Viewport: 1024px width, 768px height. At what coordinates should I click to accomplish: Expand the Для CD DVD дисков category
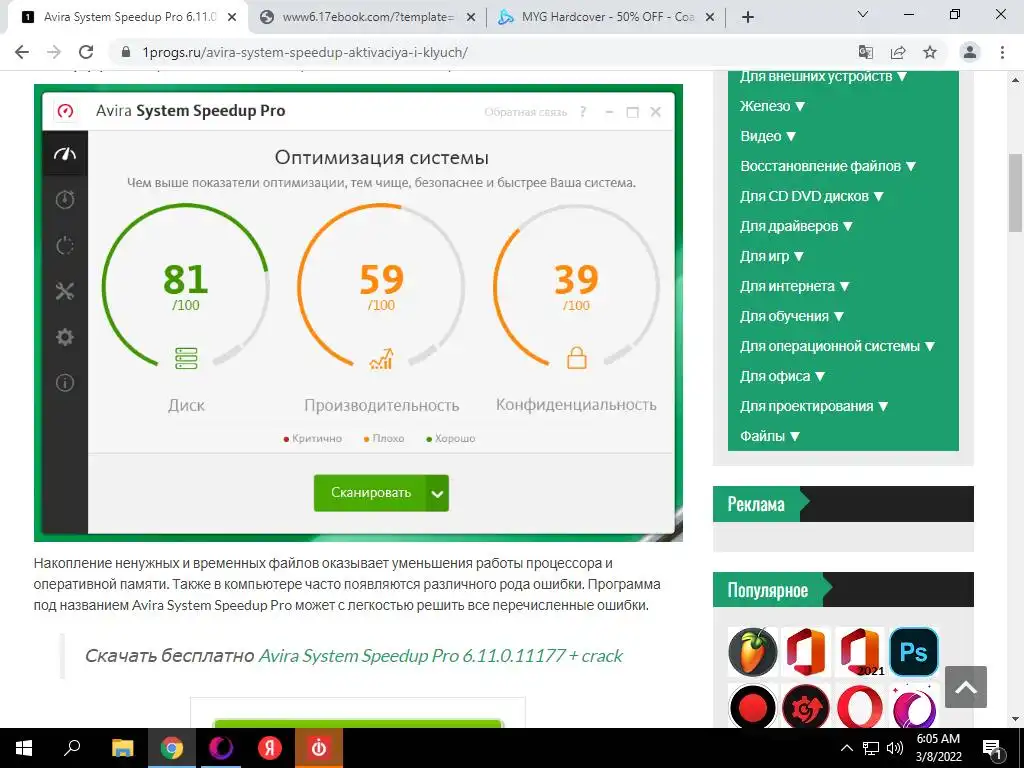(x=812, y=197)
